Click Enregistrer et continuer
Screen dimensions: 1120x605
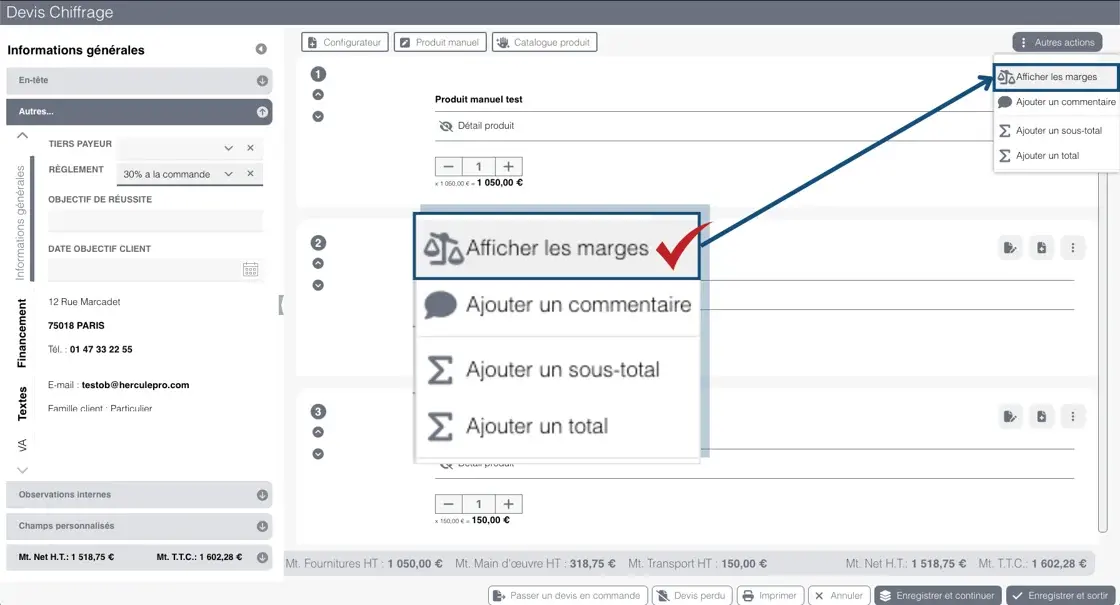[x=937, y=596]
